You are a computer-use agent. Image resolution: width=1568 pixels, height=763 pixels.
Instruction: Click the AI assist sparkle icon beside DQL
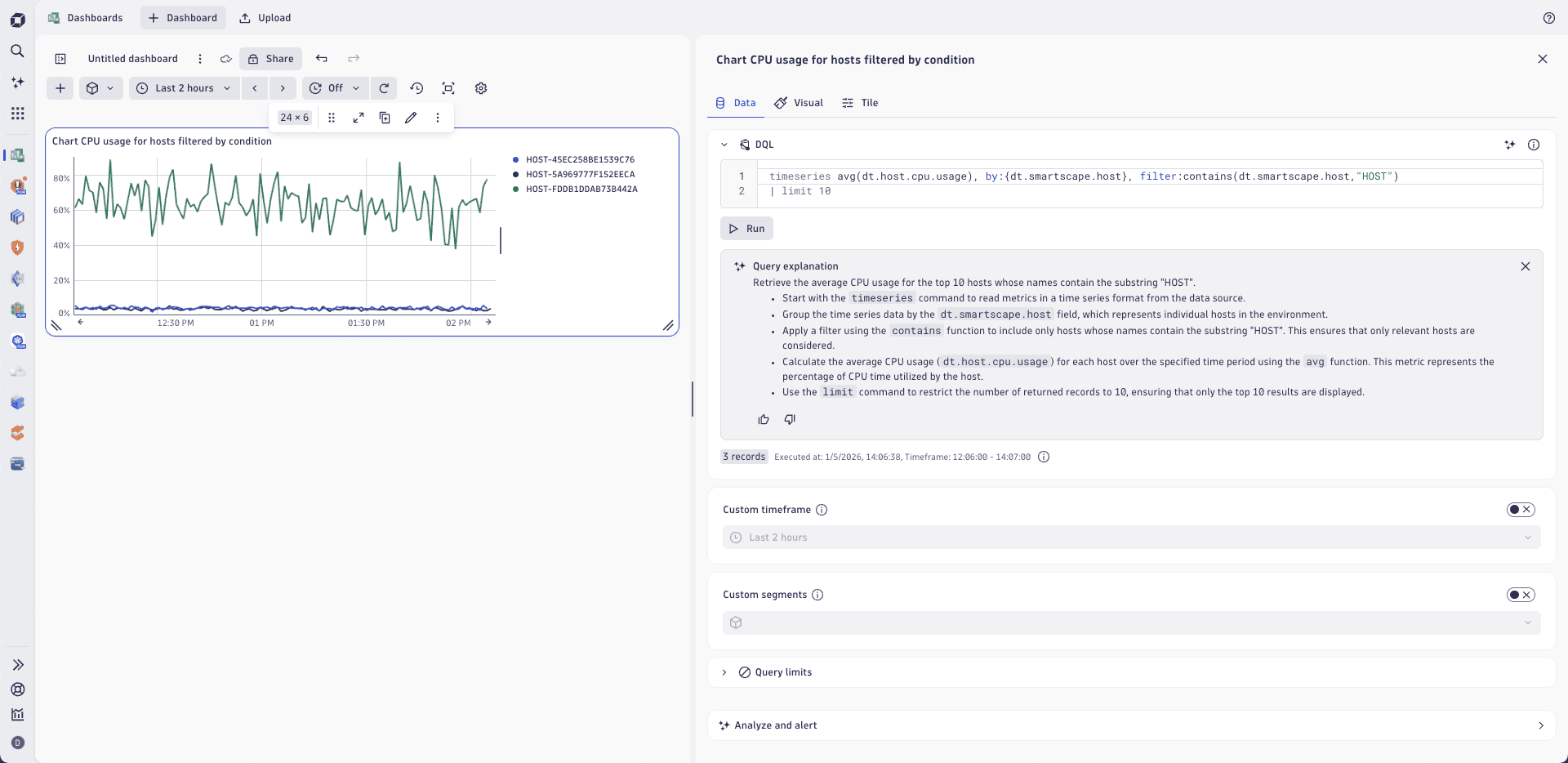pos(1509,145)
